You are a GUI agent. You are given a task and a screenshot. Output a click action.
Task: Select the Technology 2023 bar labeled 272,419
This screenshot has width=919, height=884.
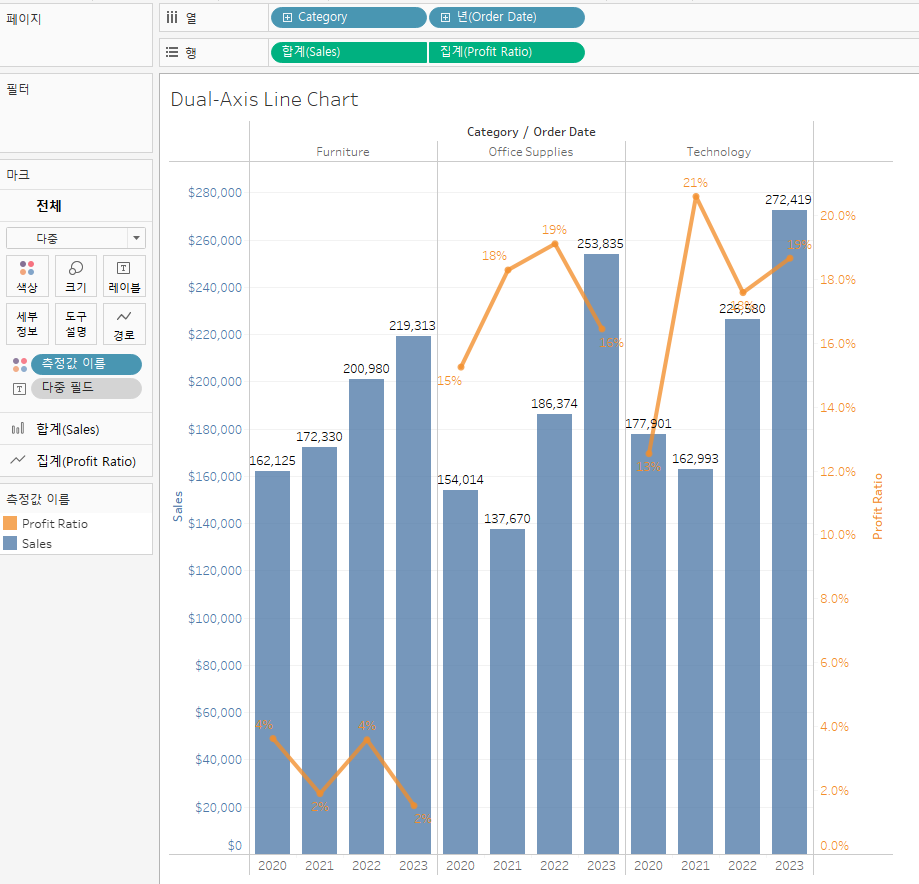pyautogui.click(x=789, y=532)
